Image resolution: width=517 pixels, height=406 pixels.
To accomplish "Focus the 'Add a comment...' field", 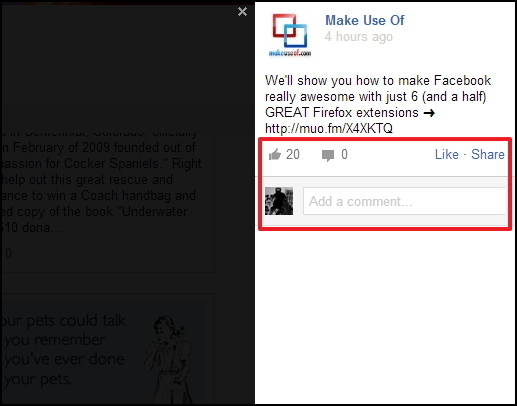I will coord(404,201).
